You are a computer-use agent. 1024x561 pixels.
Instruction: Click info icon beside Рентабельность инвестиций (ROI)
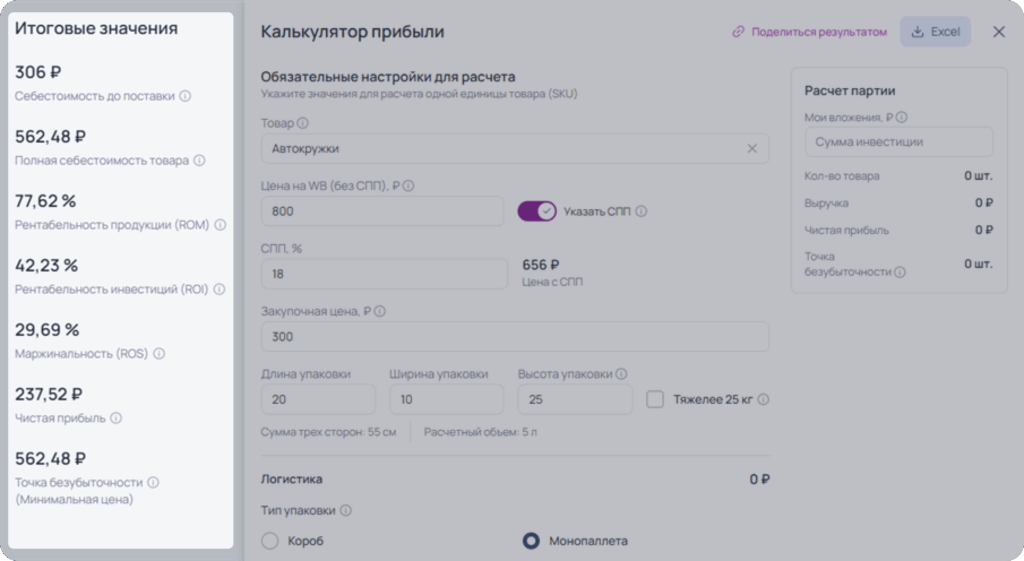[x=219, y=289]
